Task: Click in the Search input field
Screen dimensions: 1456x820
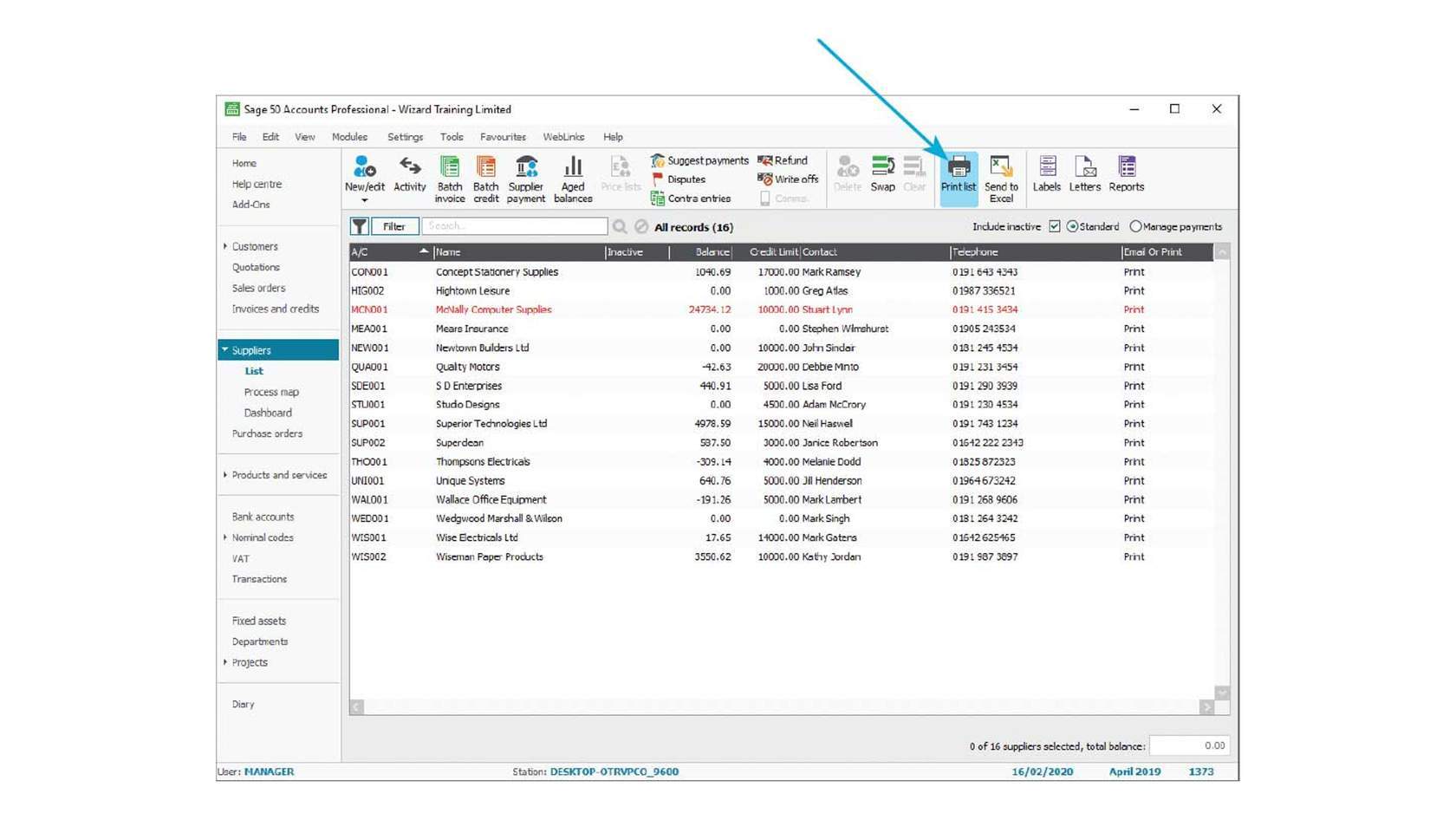Action: [515, 226]
